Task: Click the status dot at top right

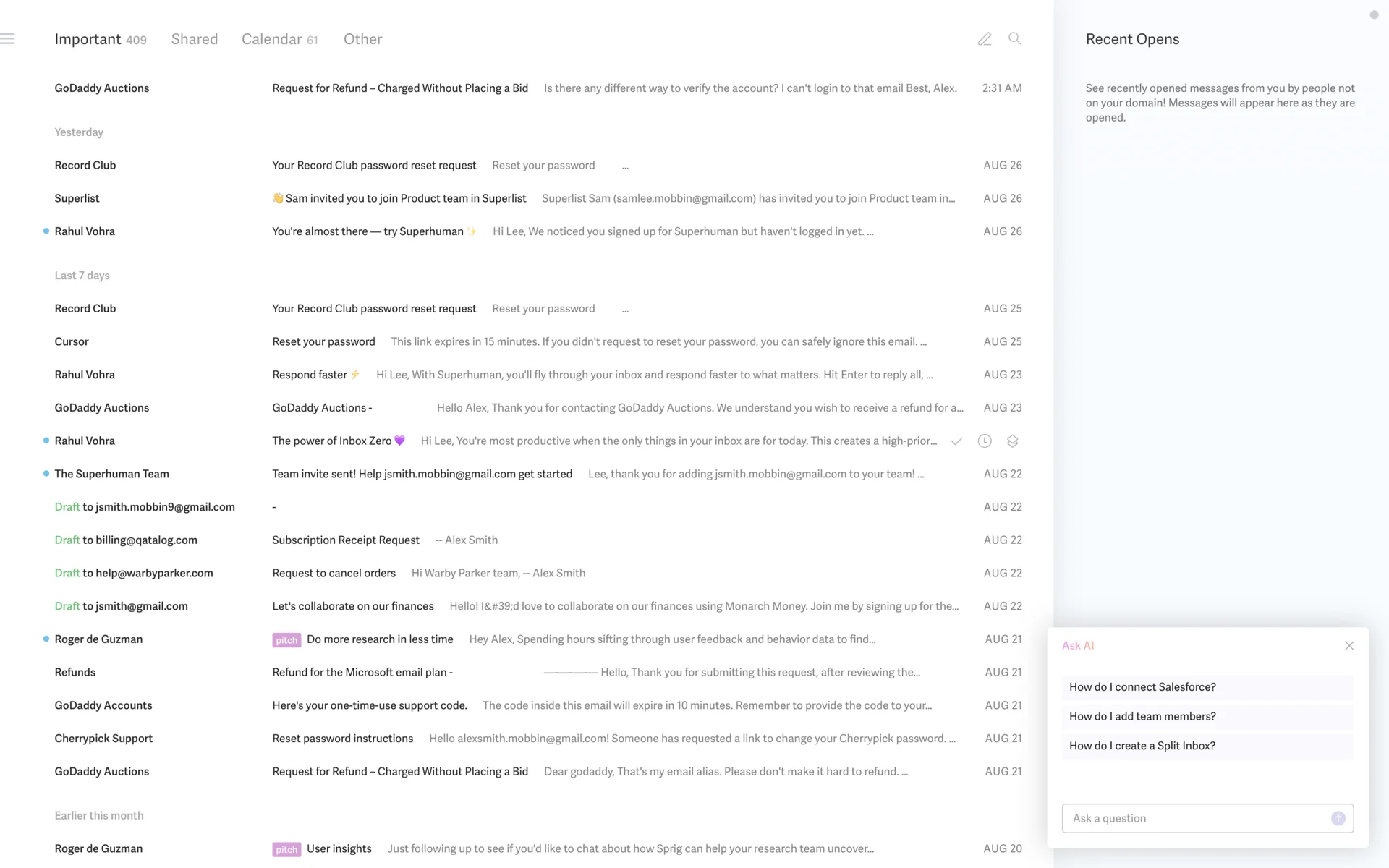Action: coord(1373,14)
